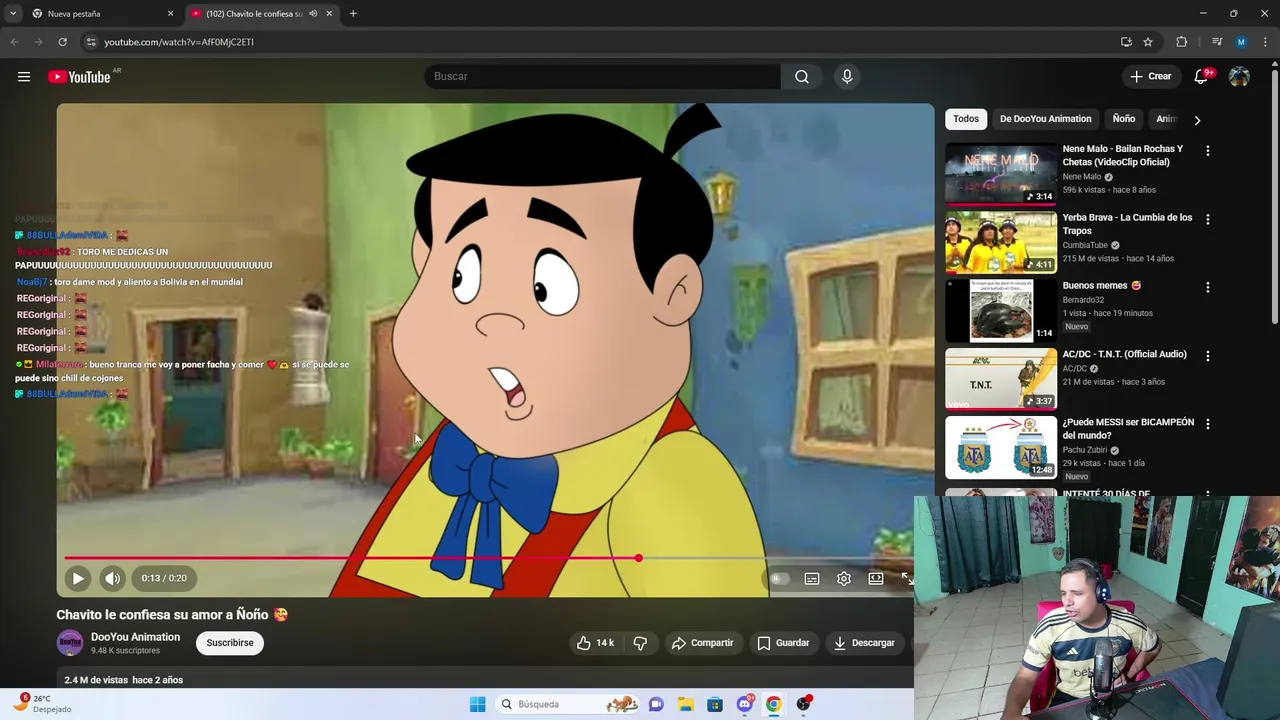Open options for the Messi bicampeón video
Image resolution: width=1280 pixels, height=720 pixels.
(1207, 424)
